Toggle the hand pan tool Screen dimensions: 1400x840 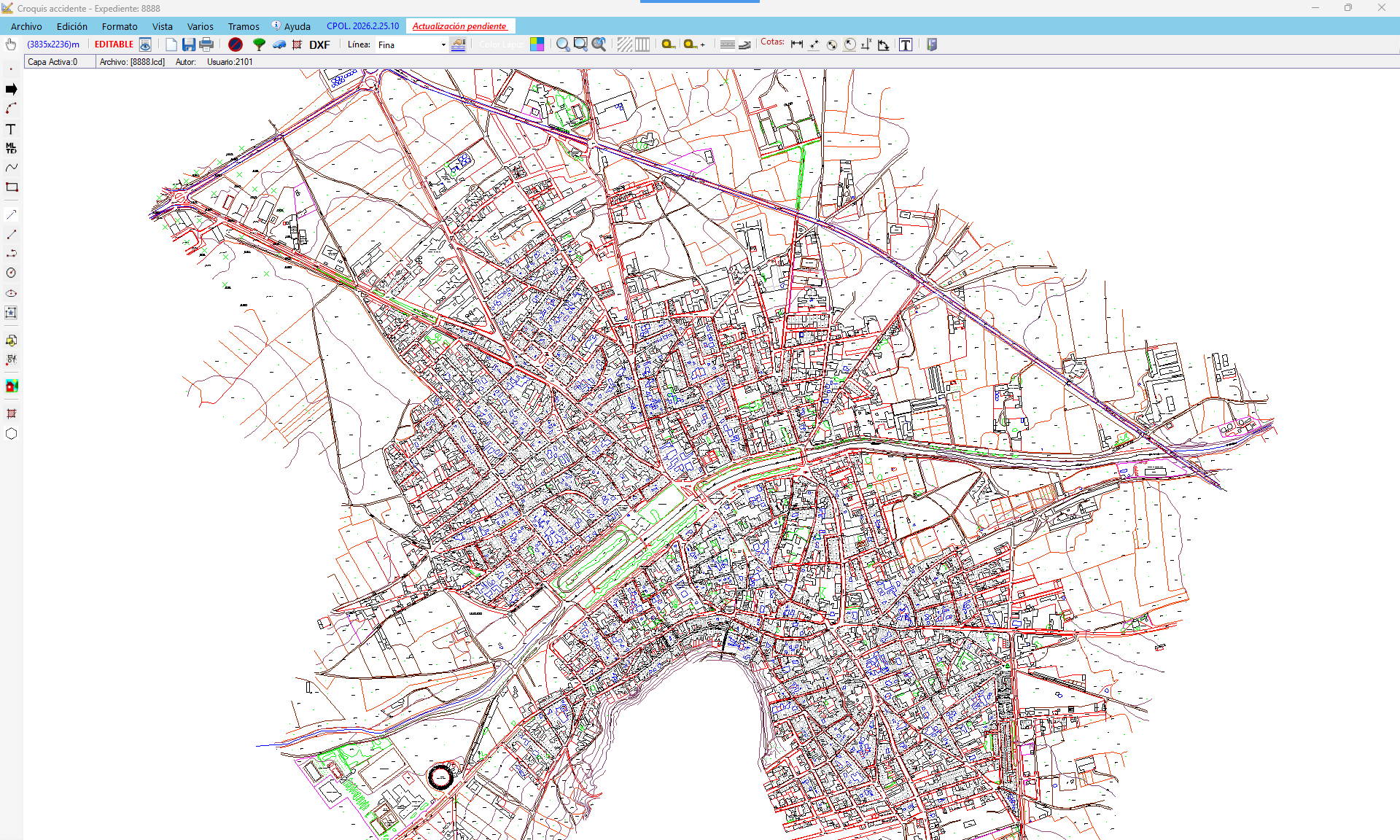11,44
